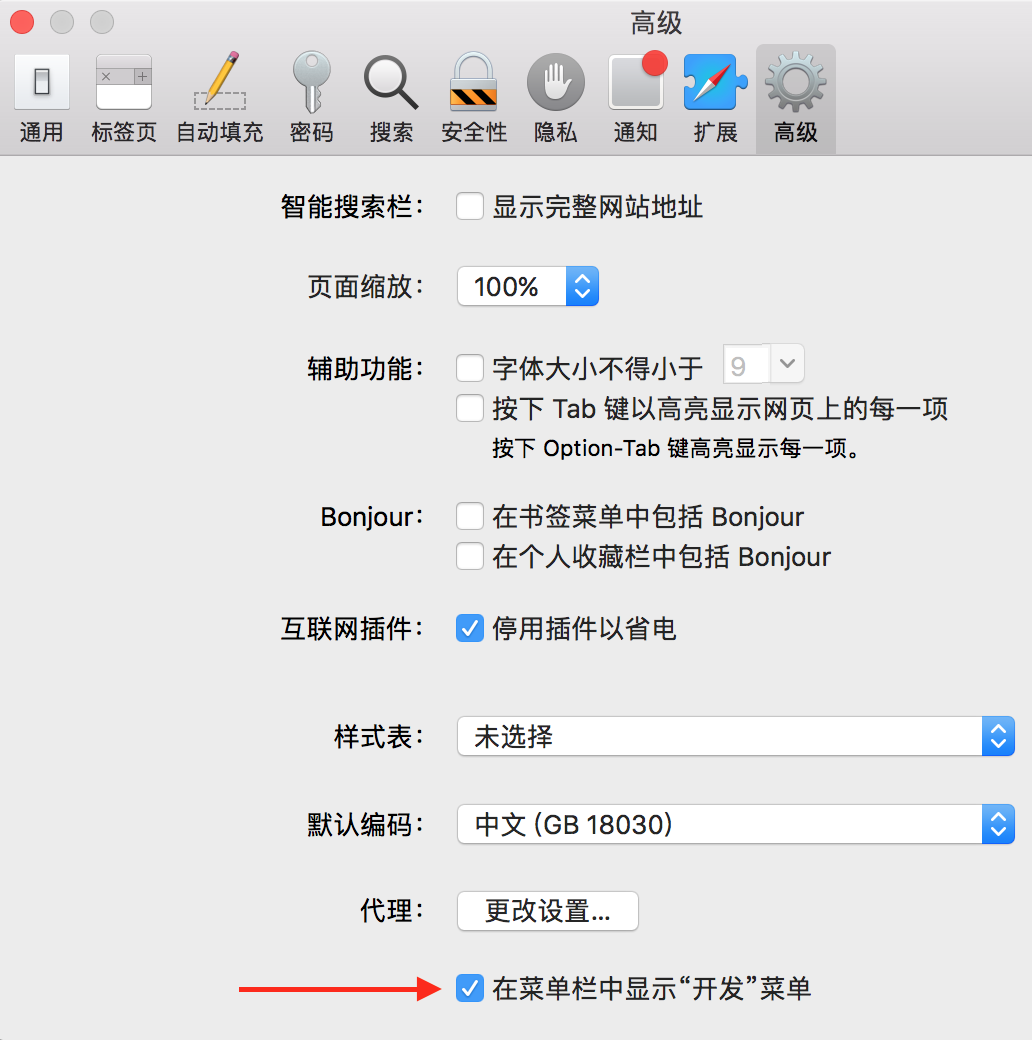Open the 通用 (General) preferences pane
1032x1040 pixels.
pyautogui.click(x=42, y=99)
